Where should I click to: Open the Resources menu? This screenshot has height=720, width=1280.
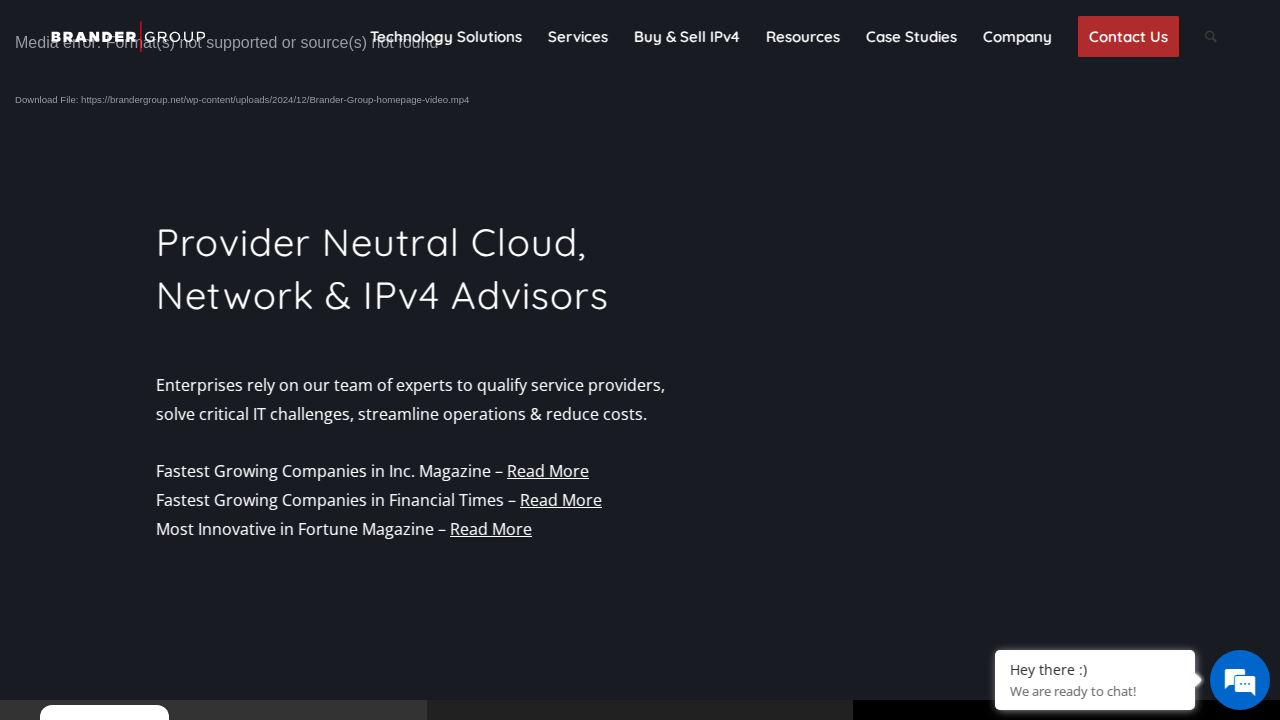point(803,37)
